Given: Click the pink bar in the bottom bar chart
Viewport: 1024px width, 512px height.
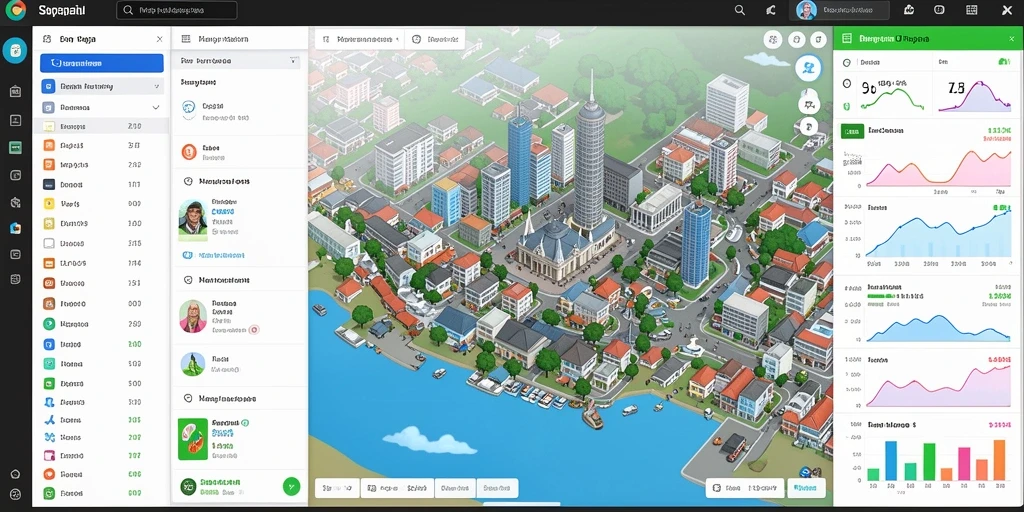Looking at the screenshot, I should point(964,464).
